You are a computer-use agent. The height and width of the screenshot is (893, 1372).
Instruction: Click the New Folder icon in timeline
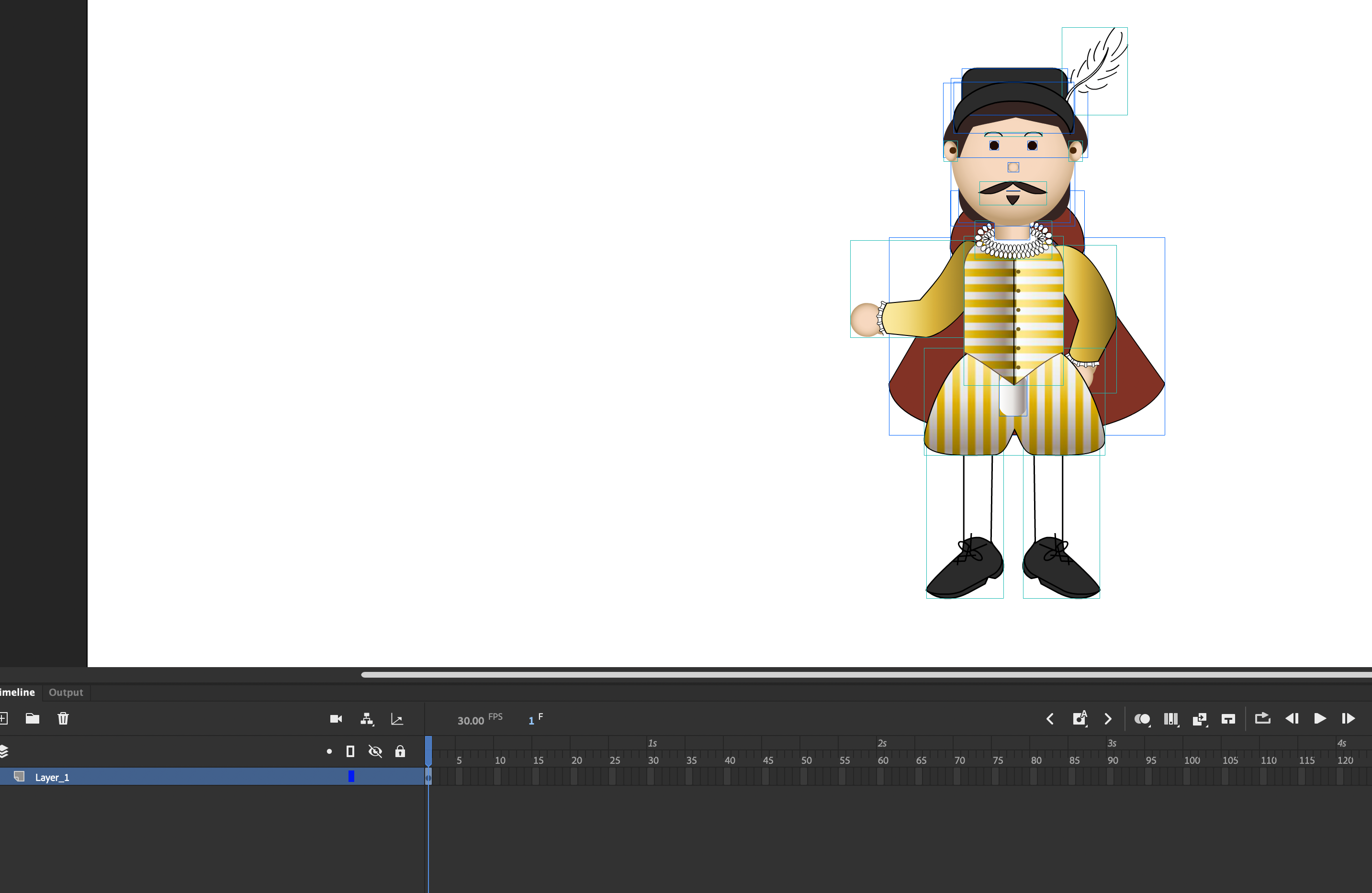32,718
